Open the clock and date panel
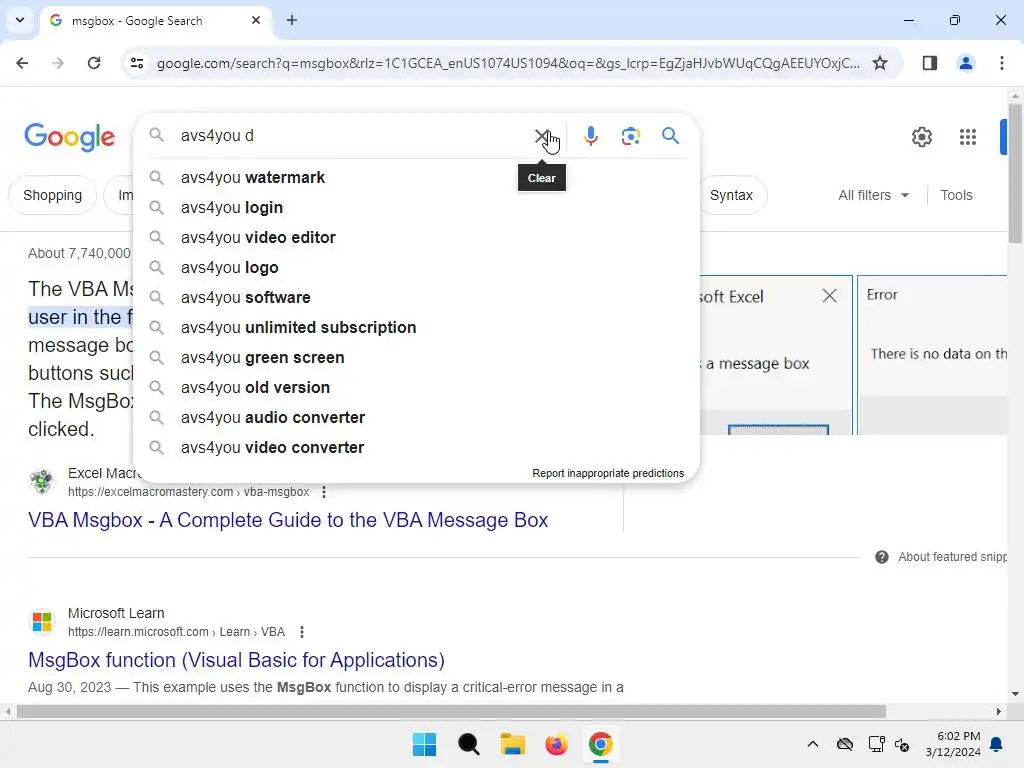Screen dimensions: 1024x768 pos(953,744)
